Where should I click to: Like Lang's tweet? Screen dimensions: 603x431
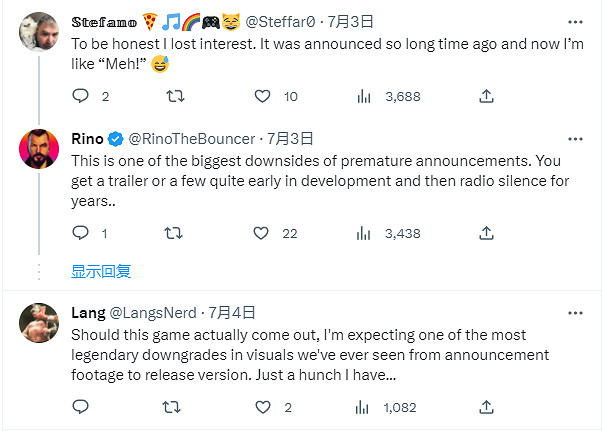coord(262,407)
